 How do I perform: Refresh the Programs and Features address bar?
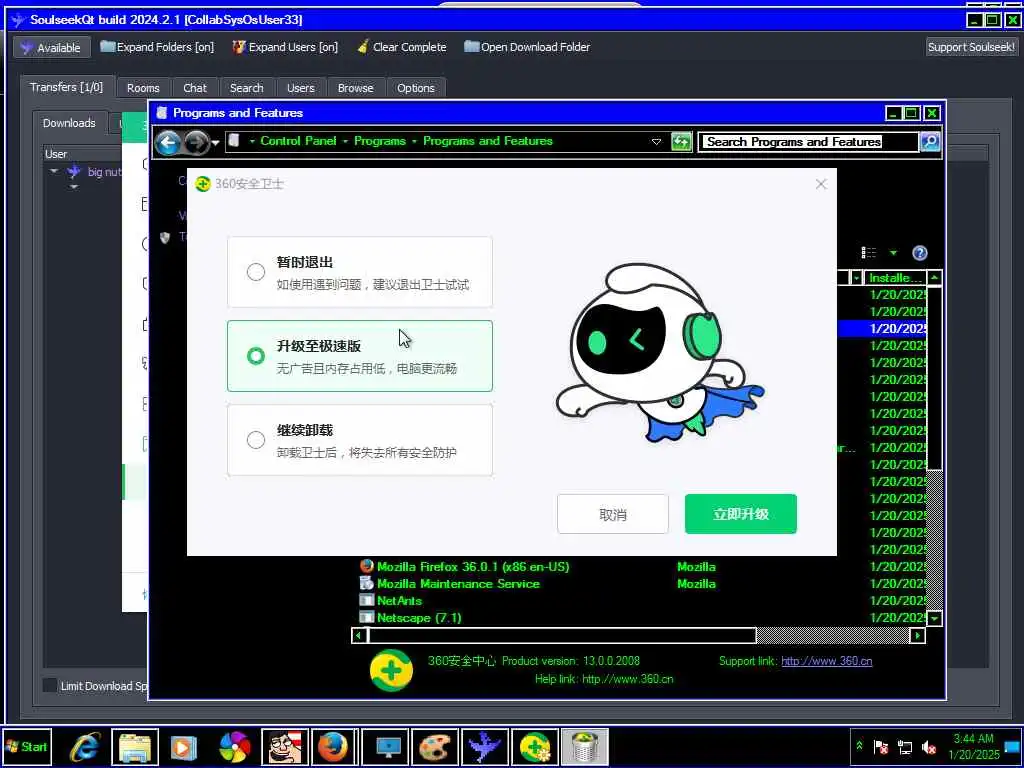pos(681,142)
